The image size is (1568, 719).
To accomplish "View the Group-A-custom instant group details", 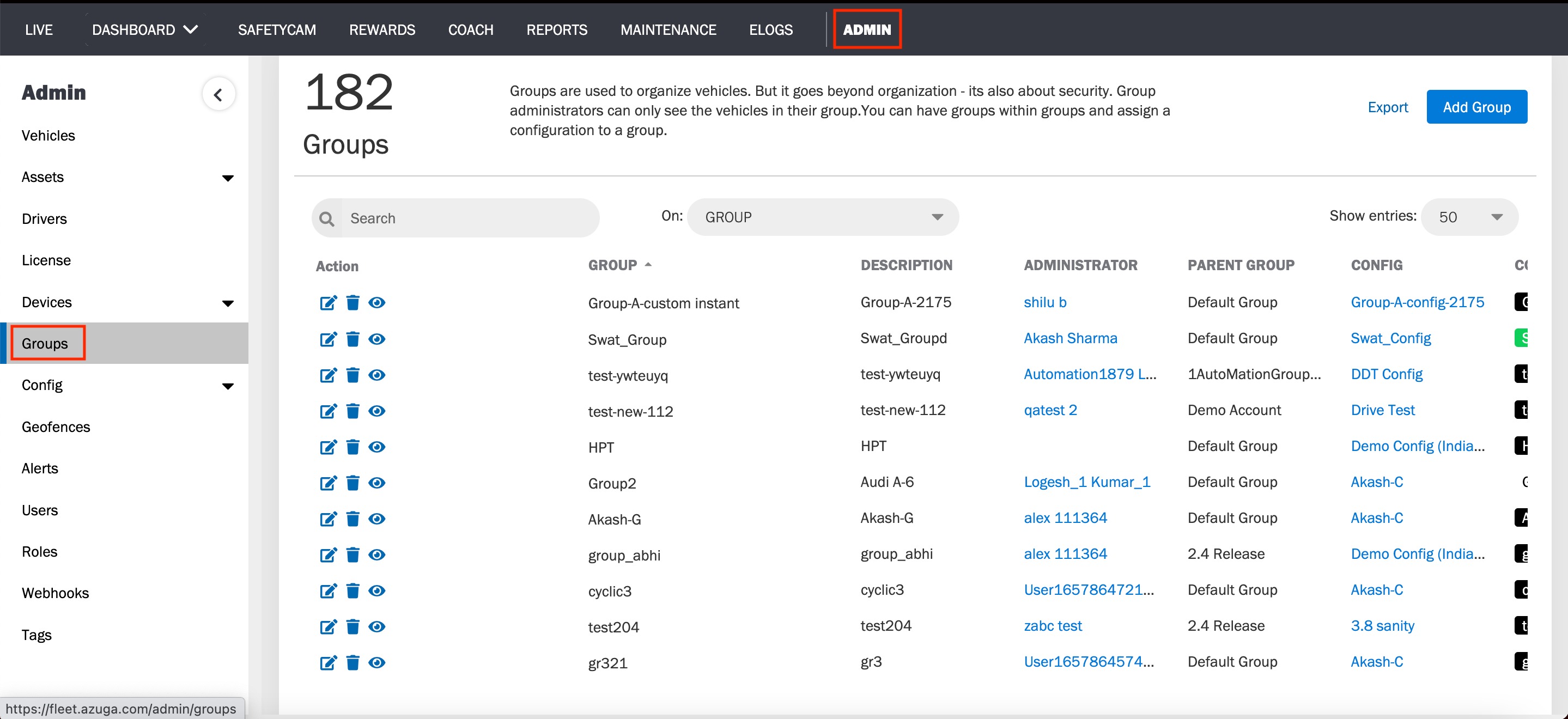I will coord(377,302).
